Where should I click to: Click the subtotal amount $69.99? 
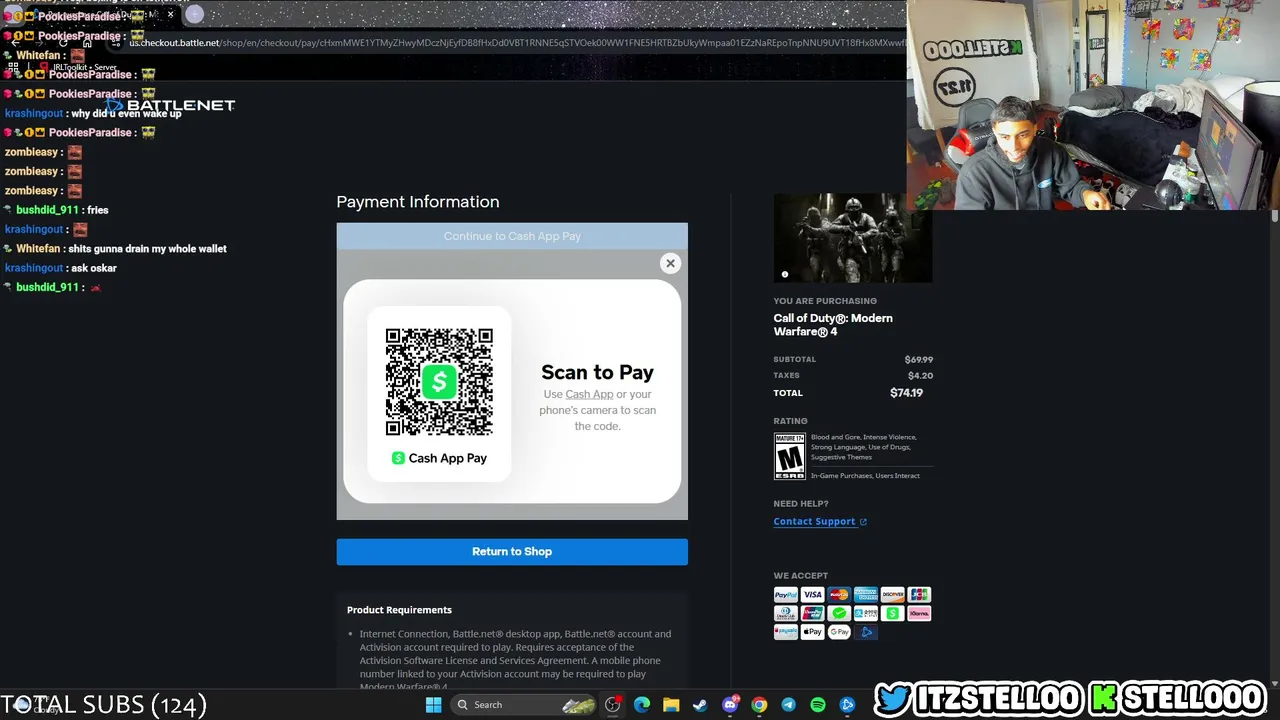tap(919, 359)
